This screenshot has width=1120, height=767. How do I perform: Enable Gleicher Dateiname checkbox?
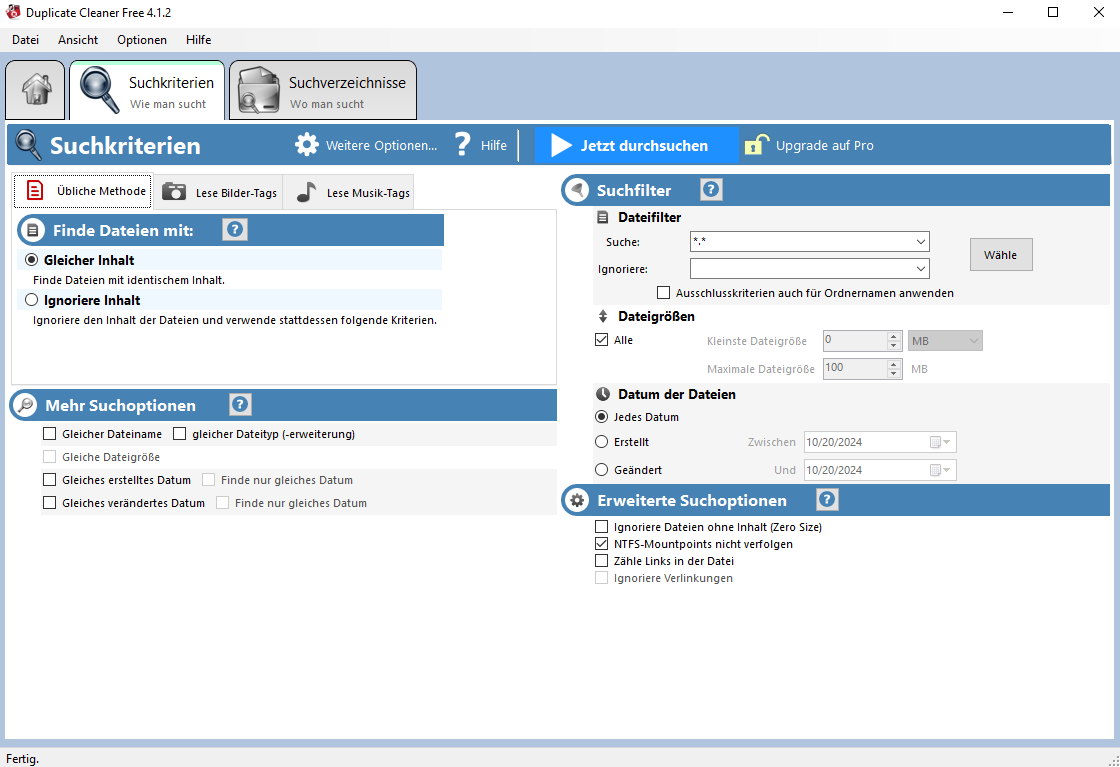(x=48, y=434)
